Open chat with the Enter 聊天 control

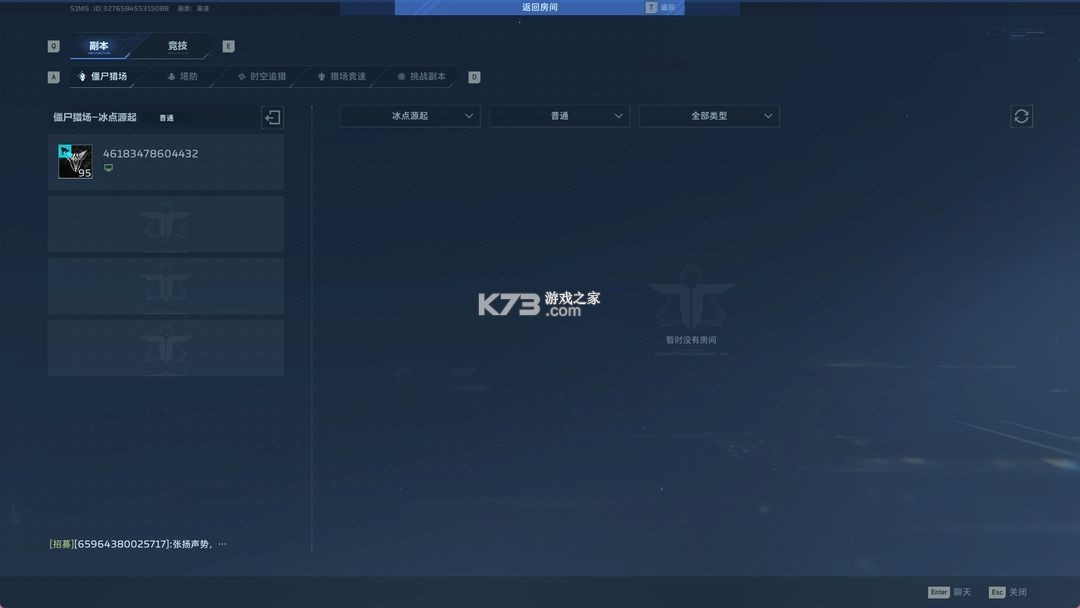click(x=949, y=592)
